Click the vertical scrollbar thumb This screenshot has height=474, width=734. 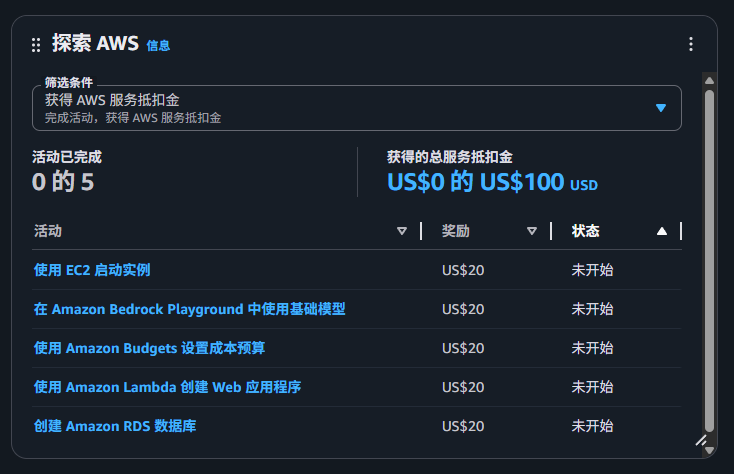click(709, 260)
